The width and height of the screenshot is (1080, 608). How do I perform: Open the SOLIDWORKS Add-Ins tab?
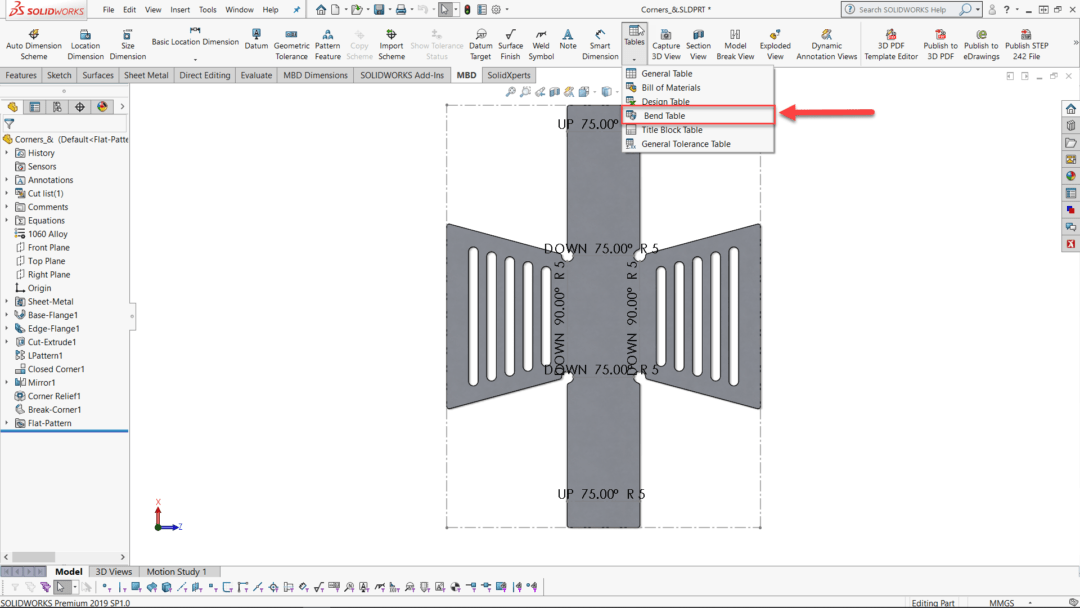click(x=401, y=74)
